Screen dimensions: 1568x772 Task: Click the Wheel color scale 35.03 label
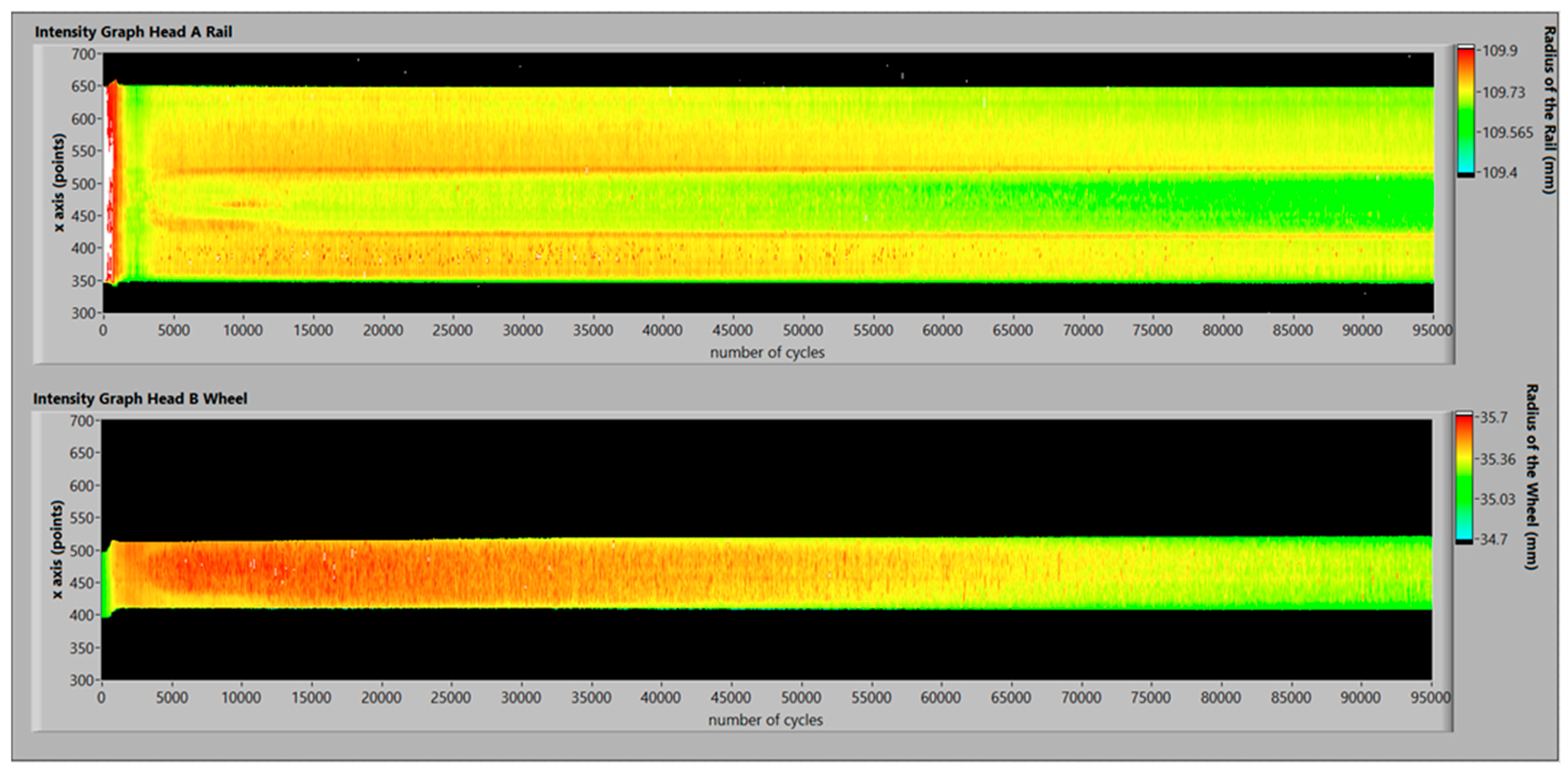coord(1497,499)
